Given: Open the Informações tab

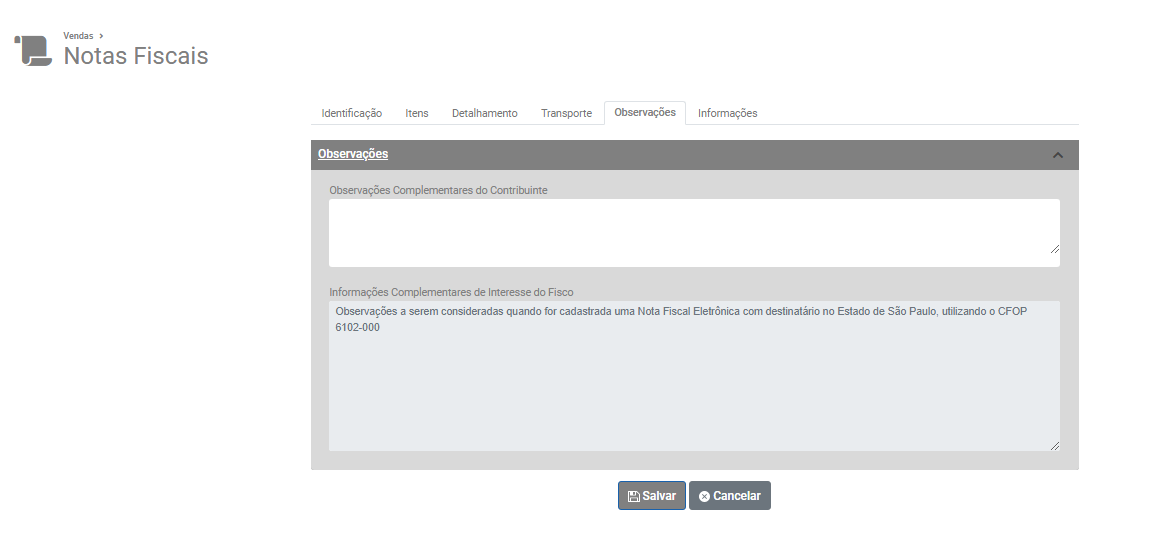Looking at the screenshot, I should (728, 113).
